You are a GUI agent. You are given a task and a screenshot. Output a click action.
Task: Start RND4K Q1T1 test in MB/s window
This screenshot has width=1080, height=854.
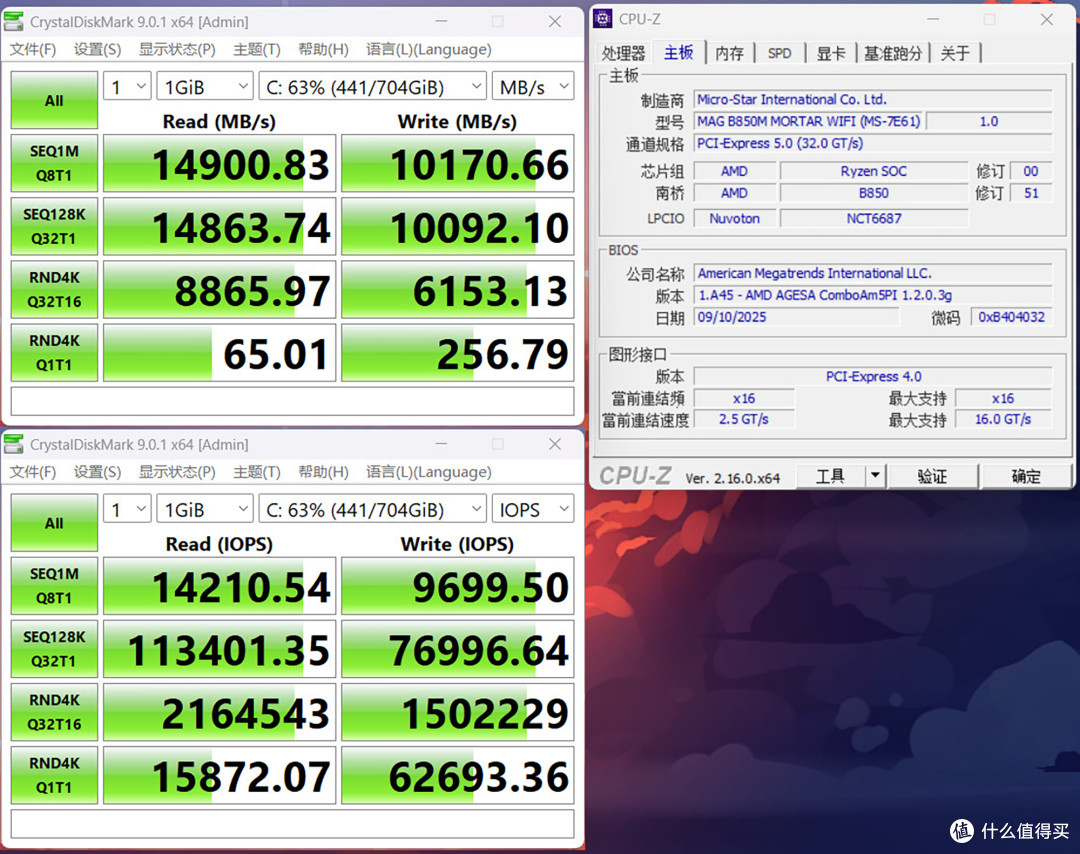click(54, 353)
